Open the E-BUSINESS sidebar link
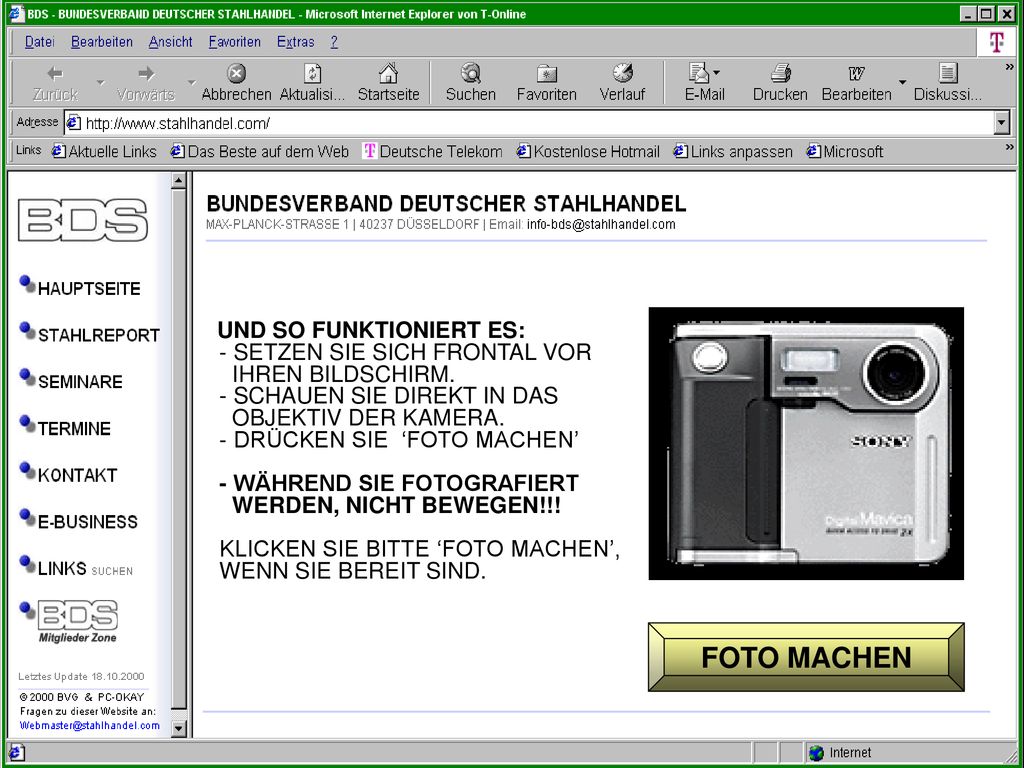1024x768 pixels. tap(88, 522)
